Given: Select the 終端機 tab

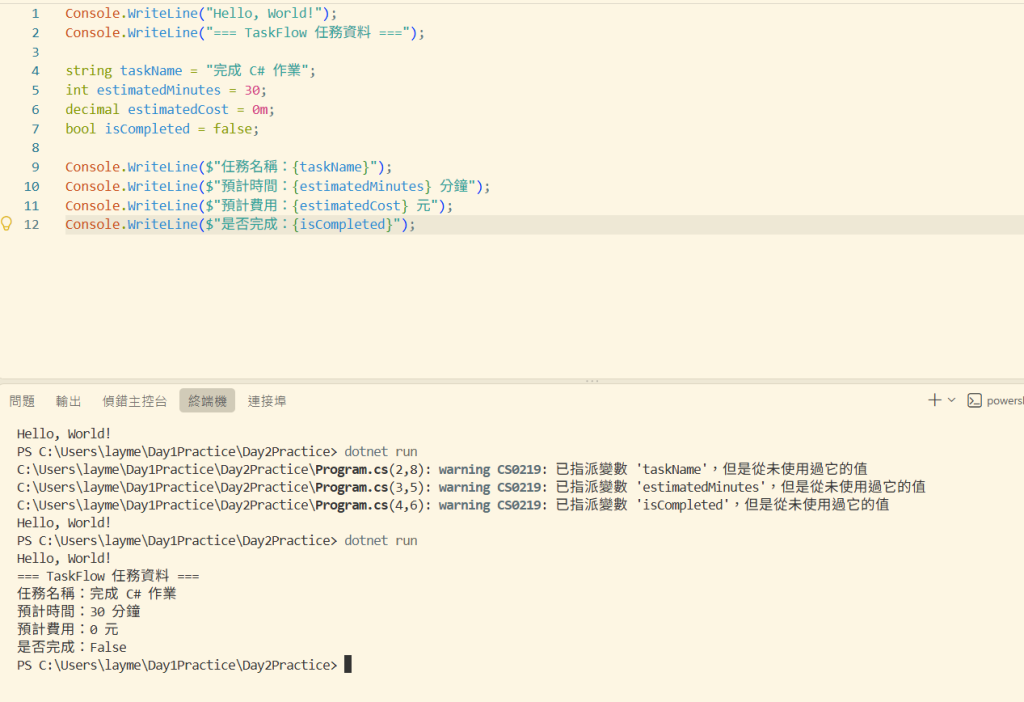Looking at the screenshot, I should (x=207, y=401).
